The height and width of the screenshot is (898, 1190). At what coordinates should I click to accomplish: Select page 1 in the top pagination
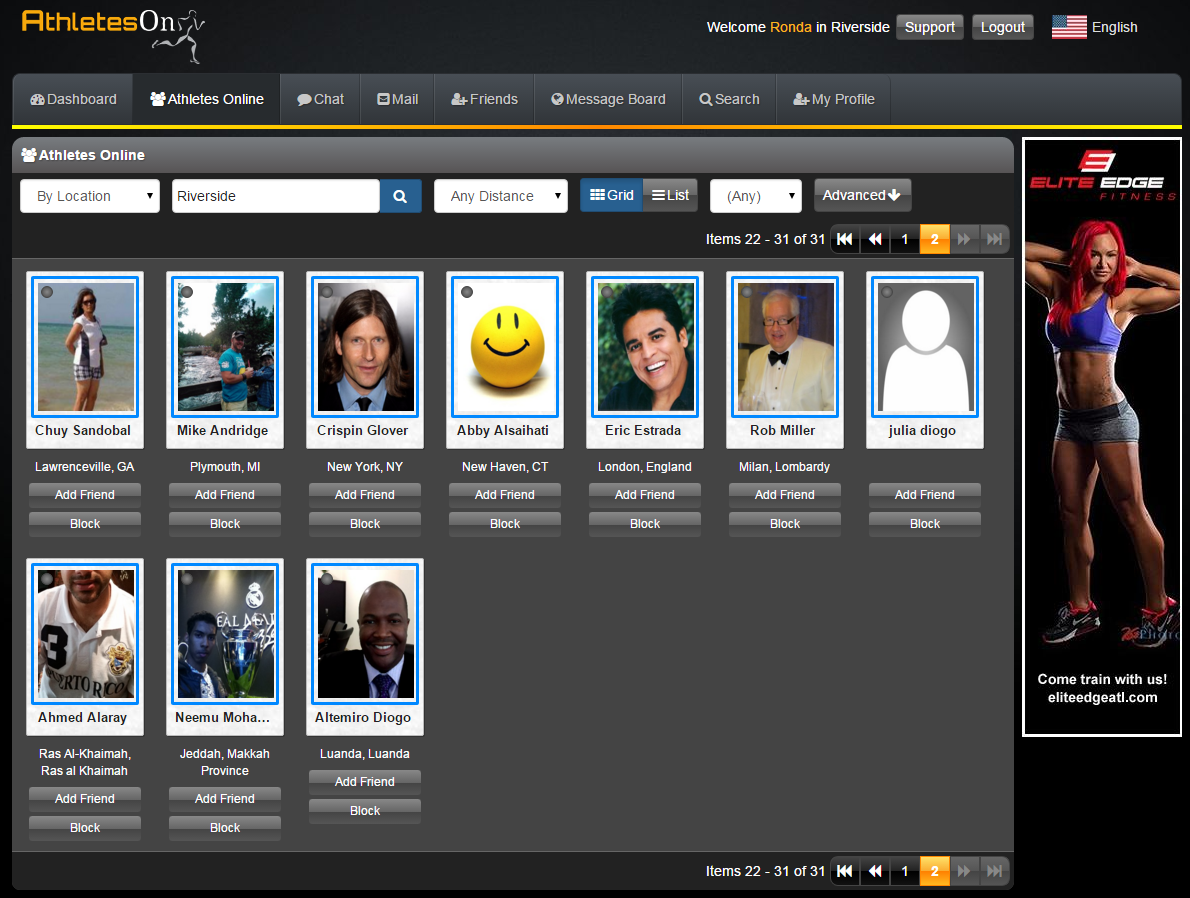point(905,239)
